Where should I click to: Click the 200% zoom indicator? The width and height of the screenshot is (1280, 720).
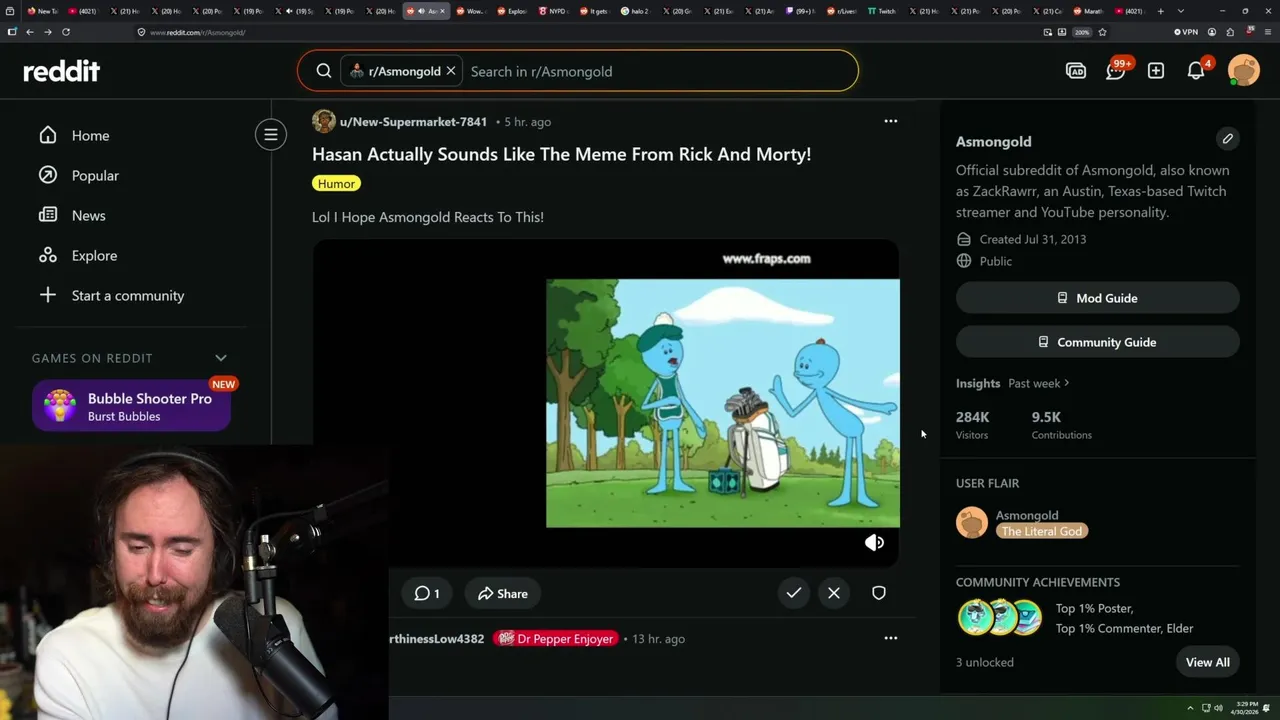[x=1081, y=32]
